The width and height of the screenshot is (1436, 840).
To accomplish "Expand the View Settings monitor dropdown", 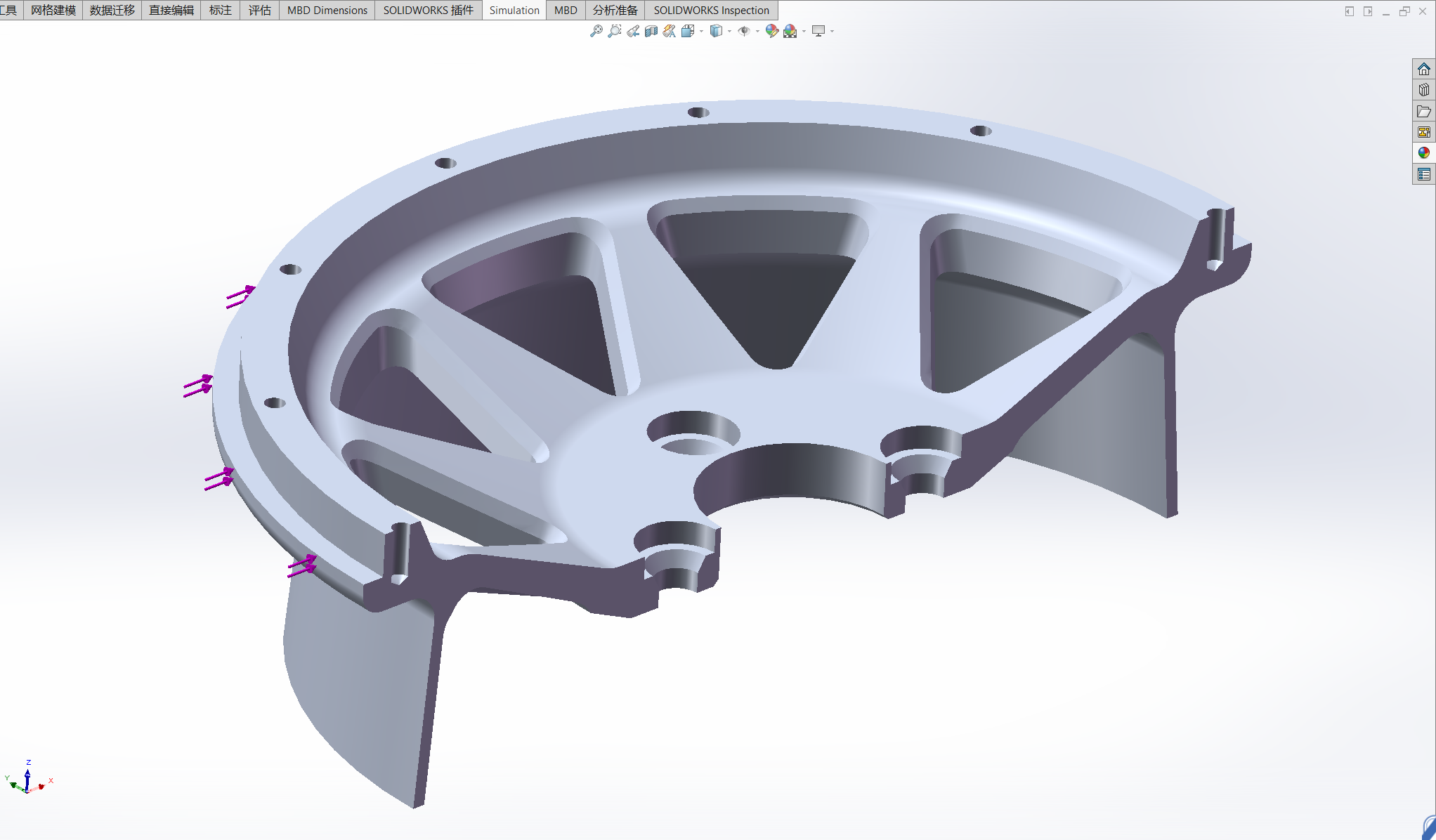I will coord(833,31).
